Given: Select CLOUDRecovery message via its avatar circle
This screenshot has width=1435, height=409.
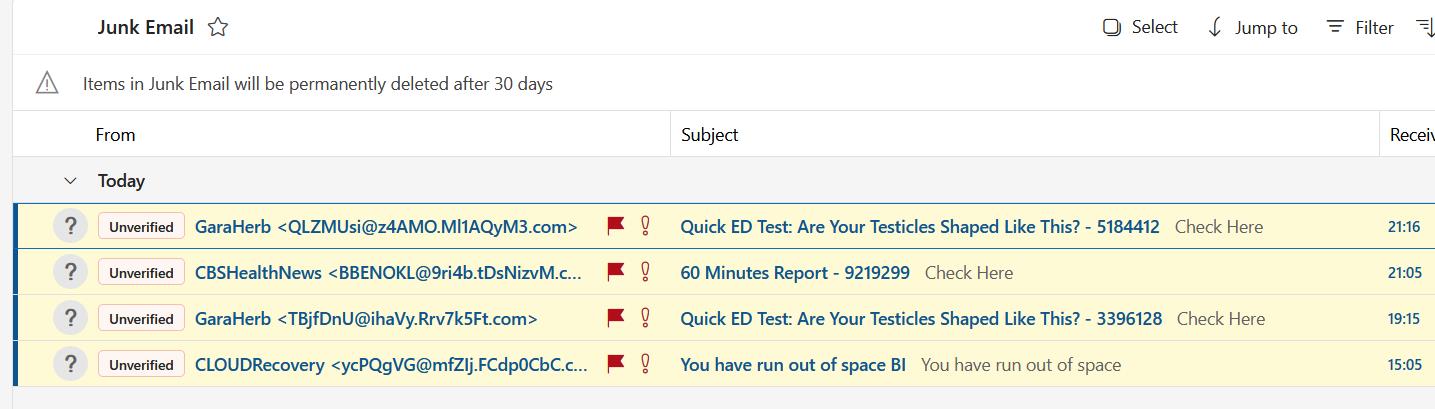Looking at the screenshot, I should [70, 364].
